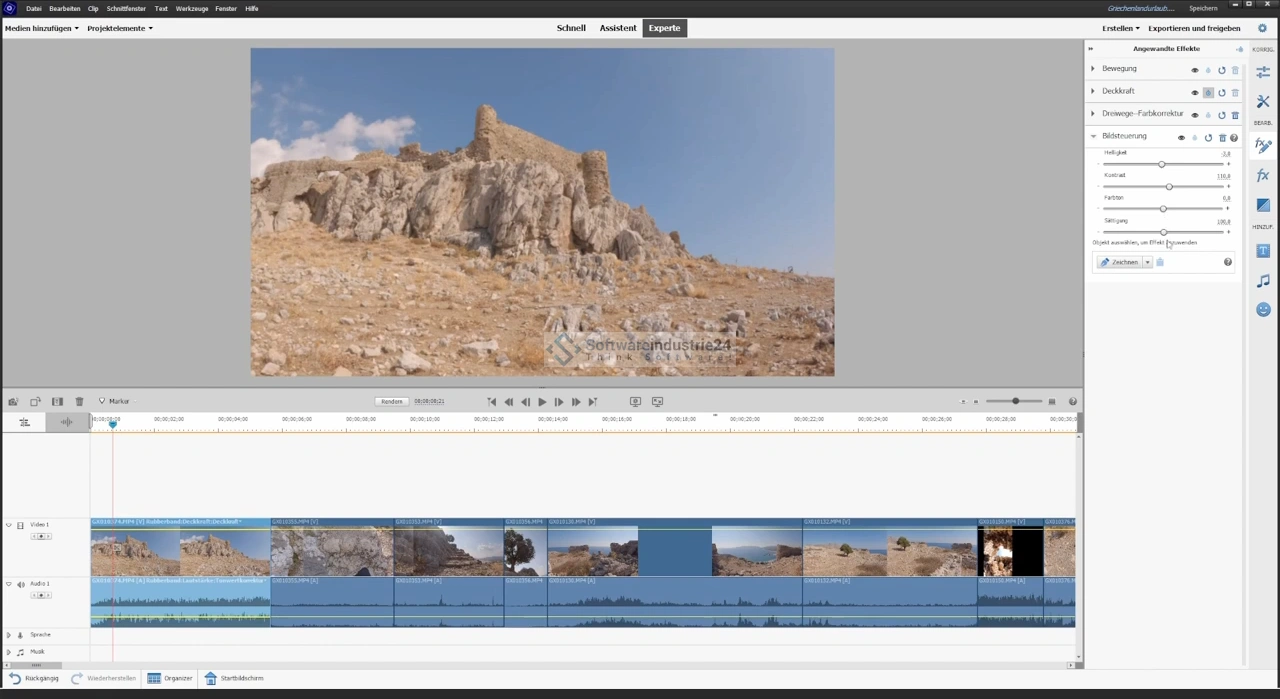Delete the Dreiwege-Farbkorrektur effect with trash icon
Image resolution: width=1280 pixels, height=699 pixels.
point(1235,115)
